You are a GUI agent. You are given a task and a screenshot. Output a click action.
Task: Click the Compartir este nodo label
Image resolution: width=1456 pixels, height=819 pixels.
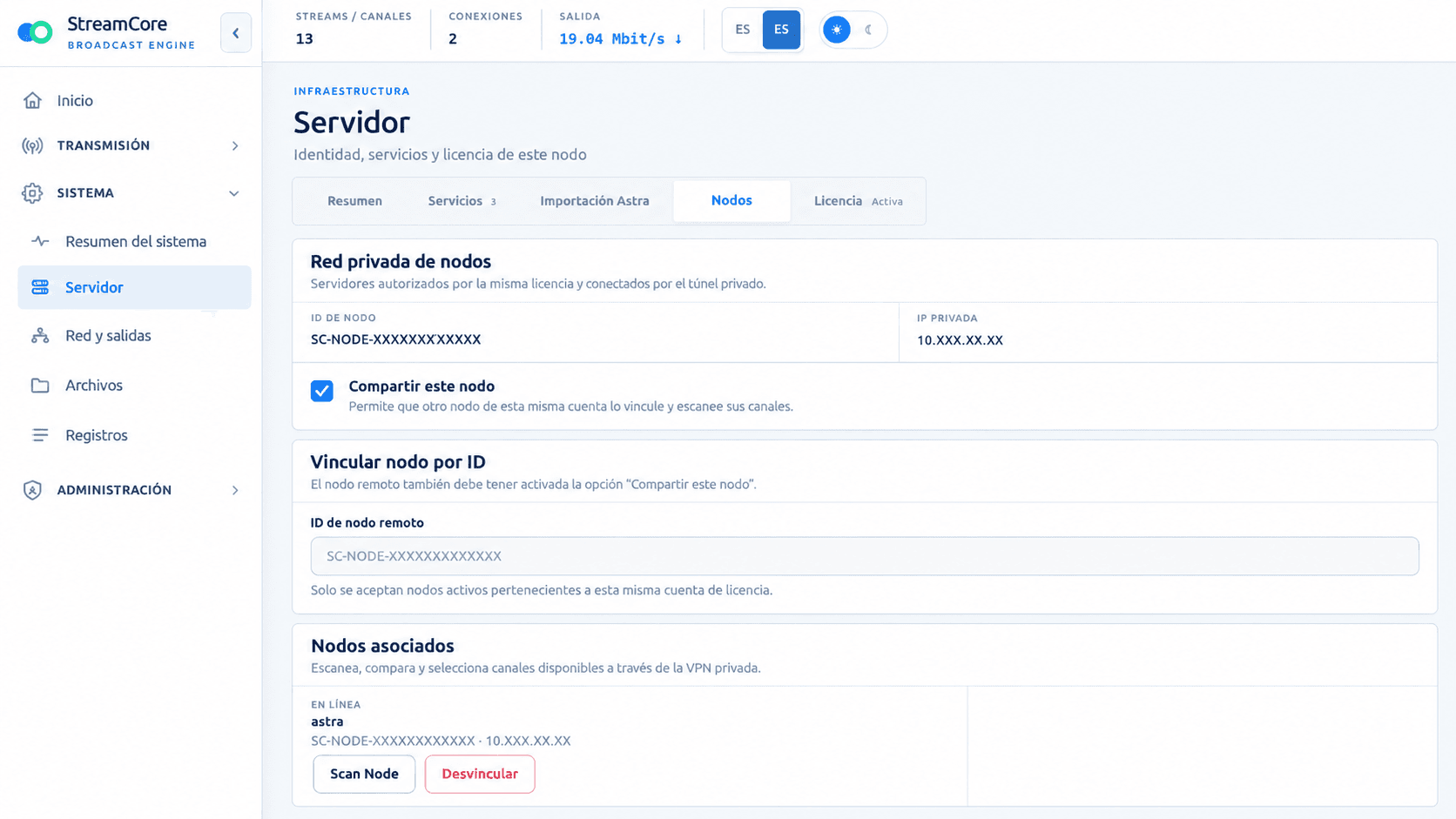pyautogui.click(x=421, y=386)
